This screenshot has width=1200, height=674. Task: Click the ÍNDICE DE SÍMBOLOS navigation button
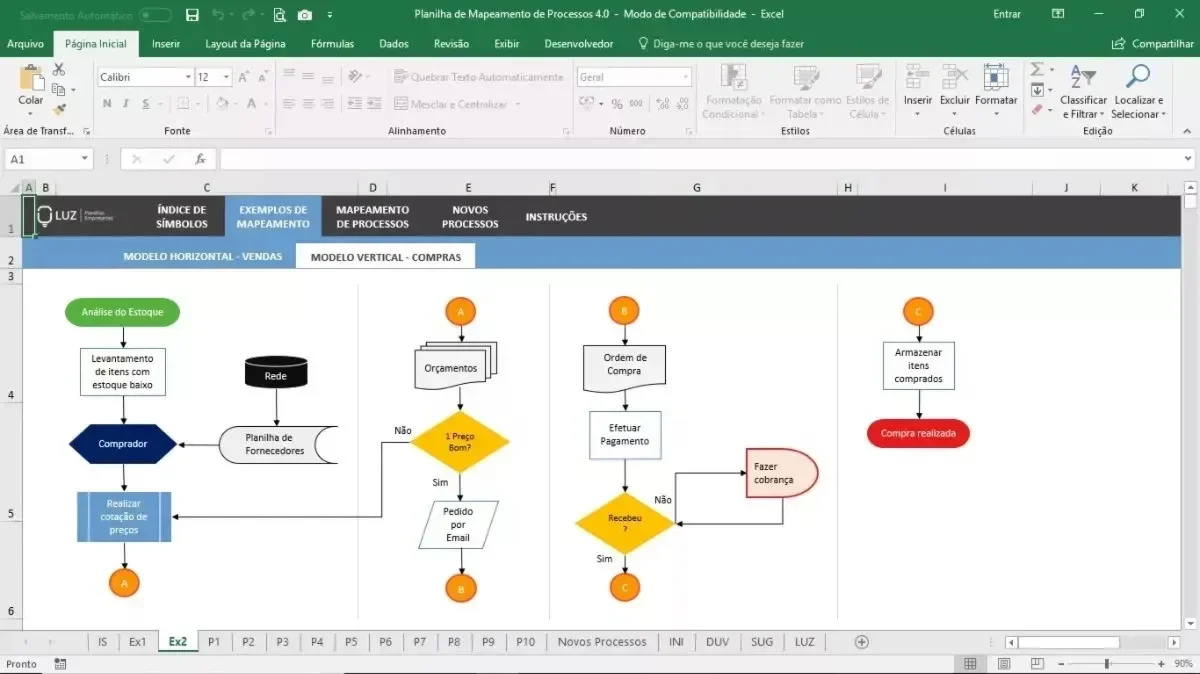[x=182, y=217]
